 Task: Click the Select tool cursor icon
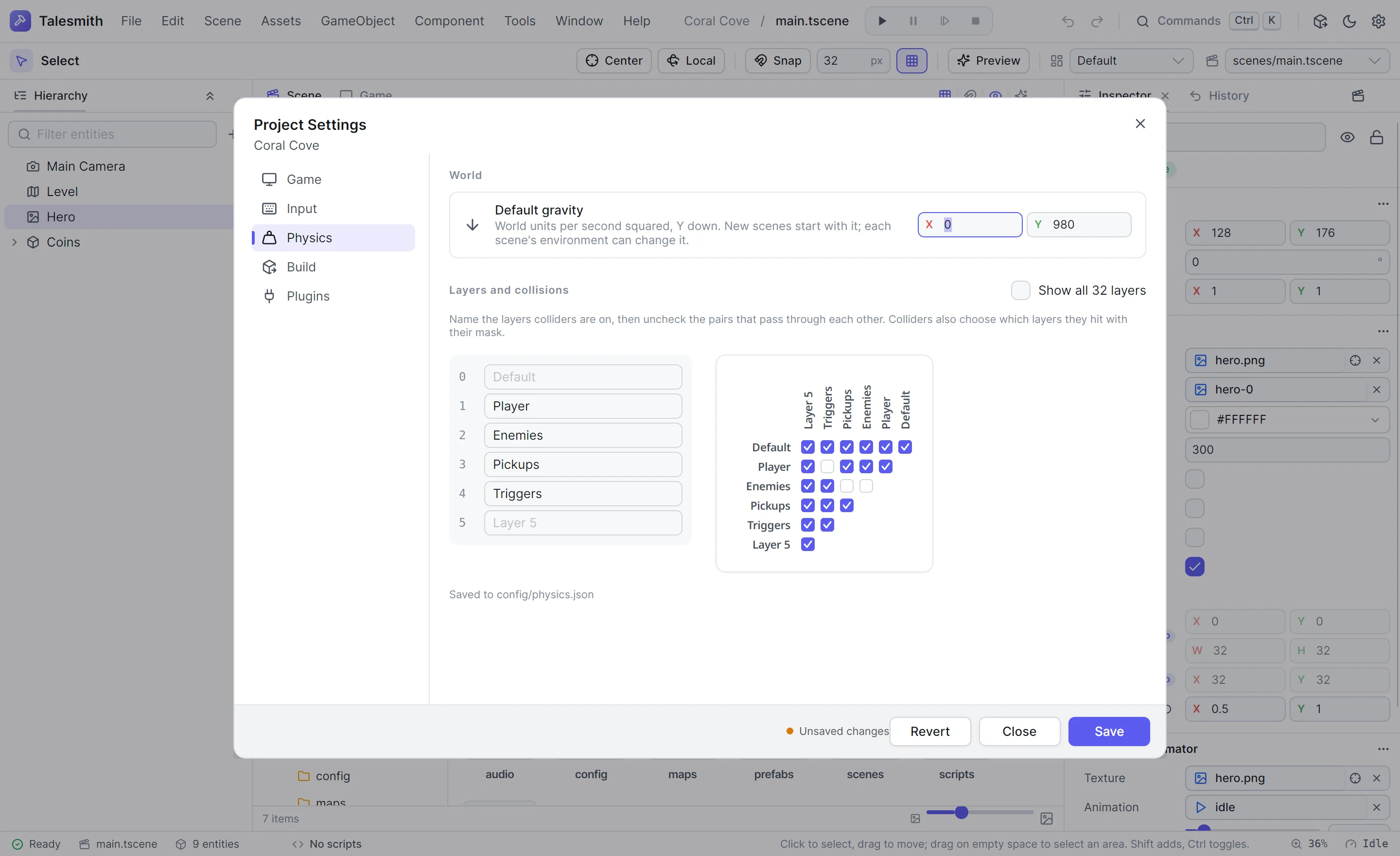pyautogui.click(x=21, y=61)
